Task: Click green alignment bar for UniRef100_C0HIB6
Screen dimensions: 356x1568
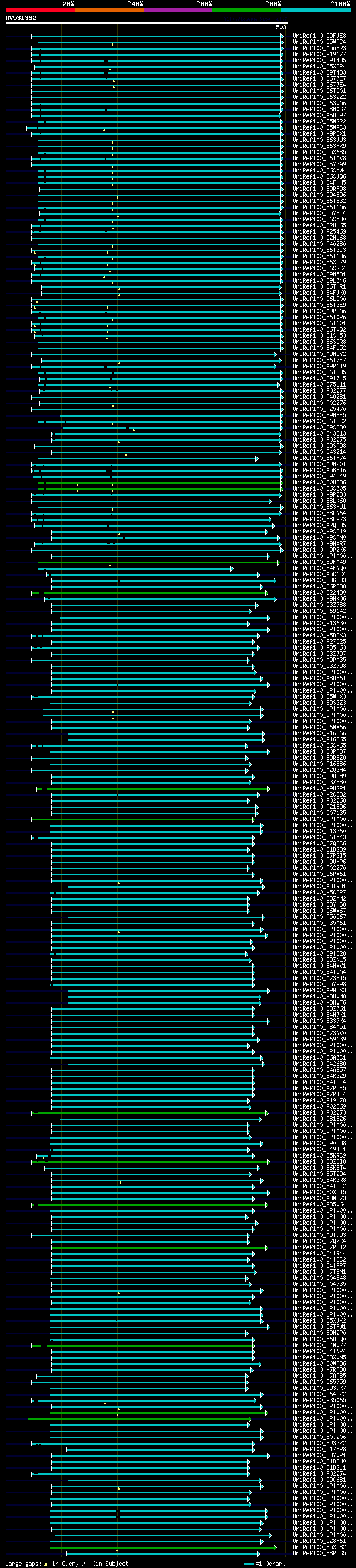Action: click(x=160, y=483)
